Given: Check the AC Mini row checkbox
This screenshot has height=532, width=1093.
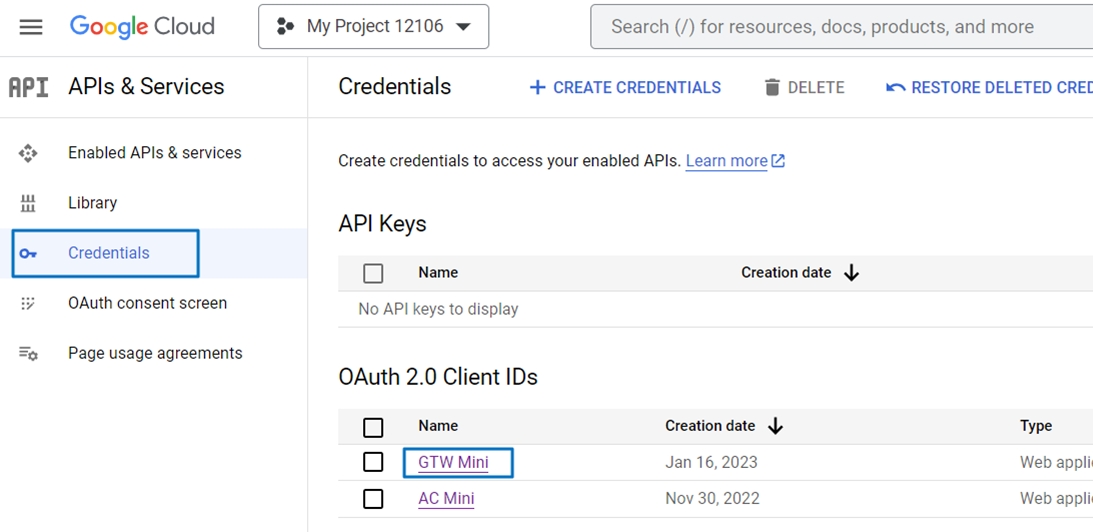Looking at the screenshot, I should pos(373,498).
